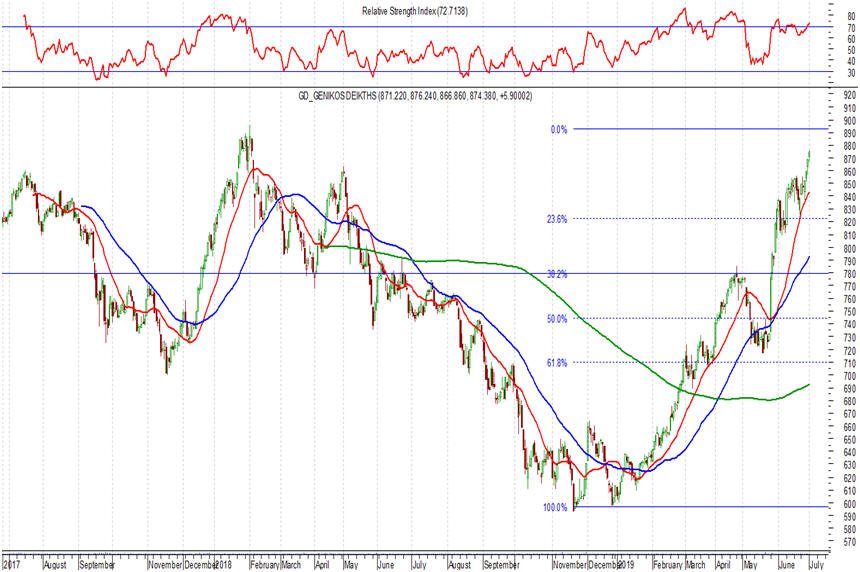860x572 pixels.
Task: Select the 38.2% Fibonacci label
Action: tap(557, 274)
